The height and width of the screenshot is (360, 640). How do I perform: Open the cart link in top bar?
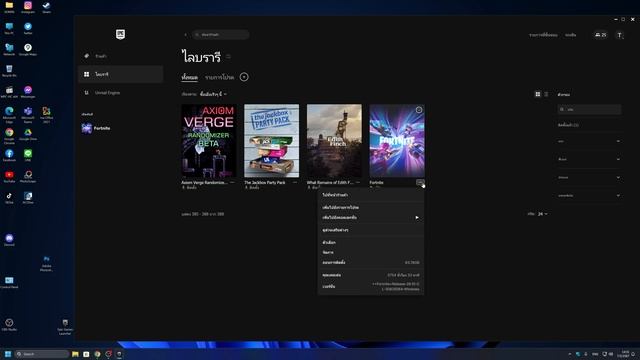pyautogui.click(x=571, y=35)
